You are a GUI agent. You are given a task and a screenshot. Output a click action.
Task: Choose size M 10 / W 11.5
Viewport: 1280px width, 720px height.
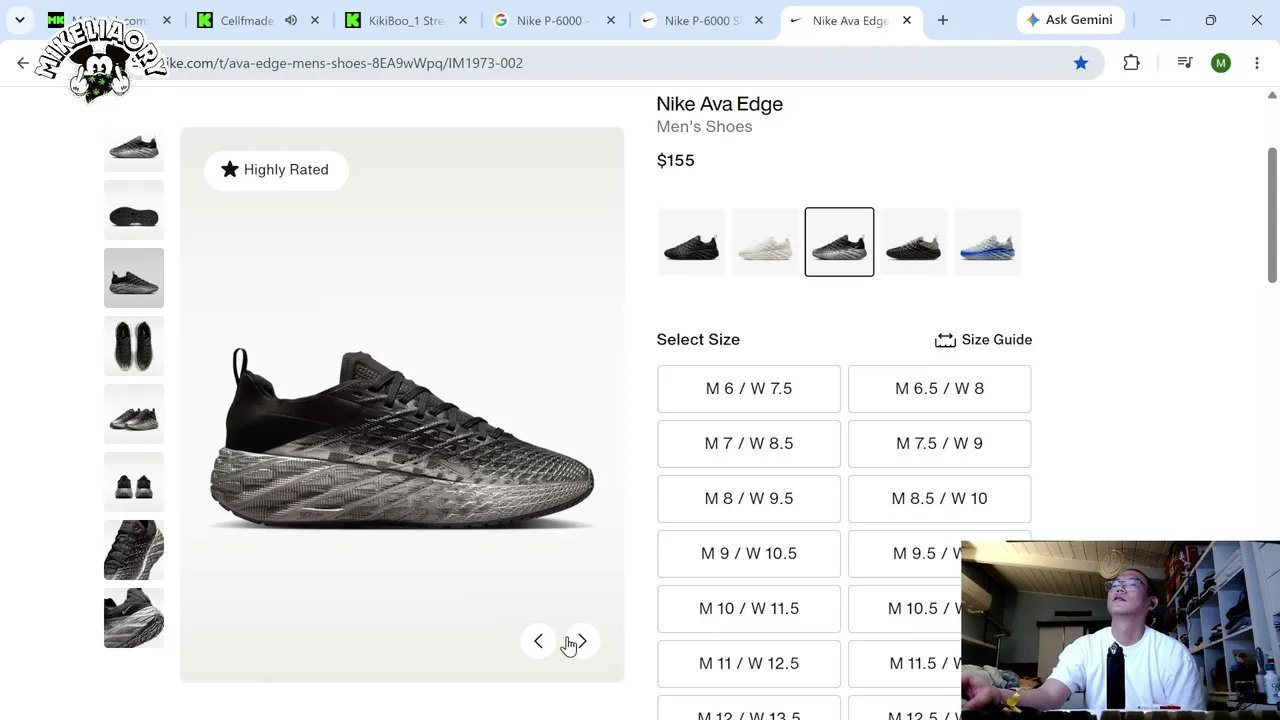coord(749,608)
